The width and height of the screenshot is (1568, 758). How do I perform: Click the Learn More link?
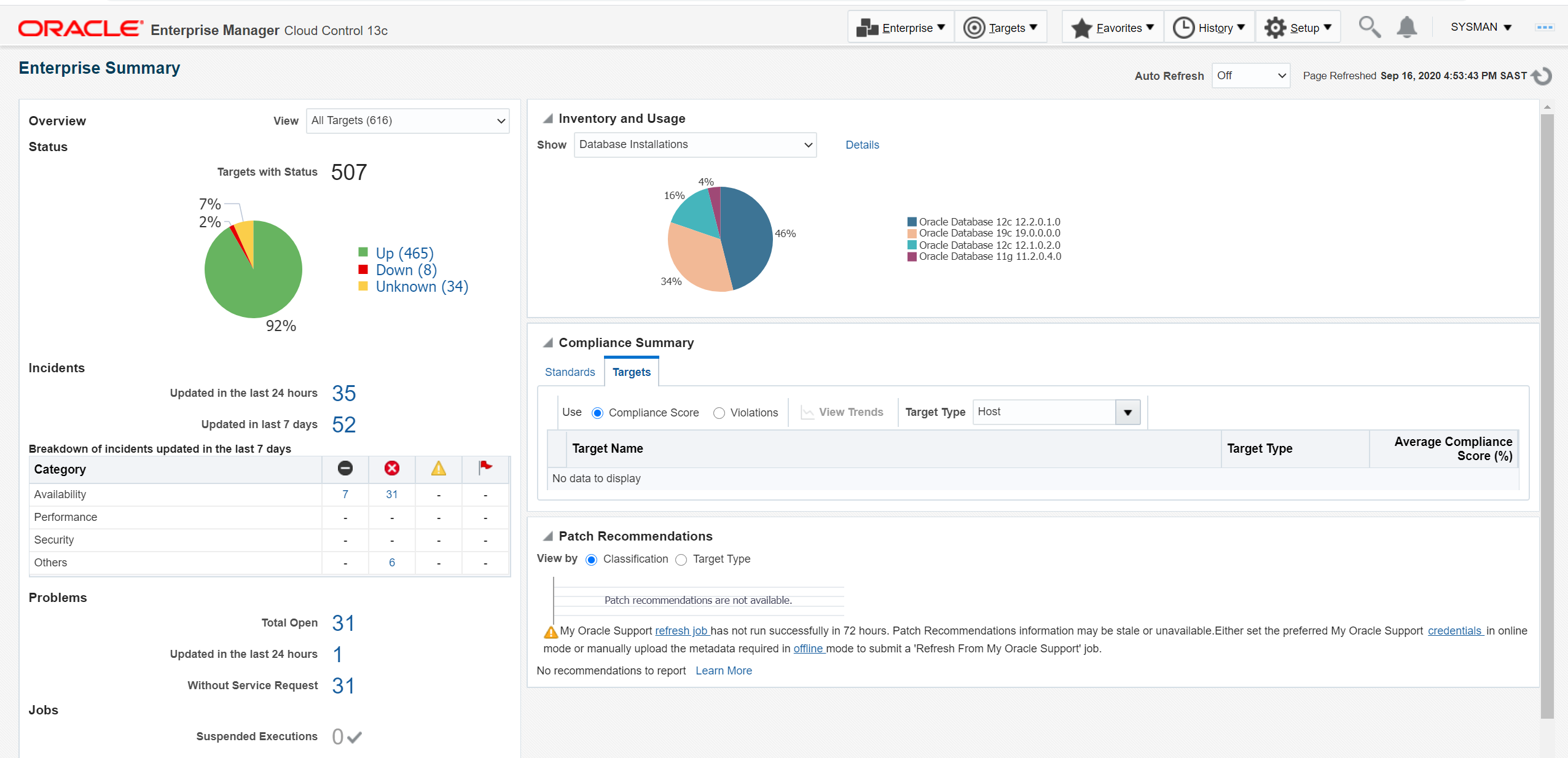723,671
